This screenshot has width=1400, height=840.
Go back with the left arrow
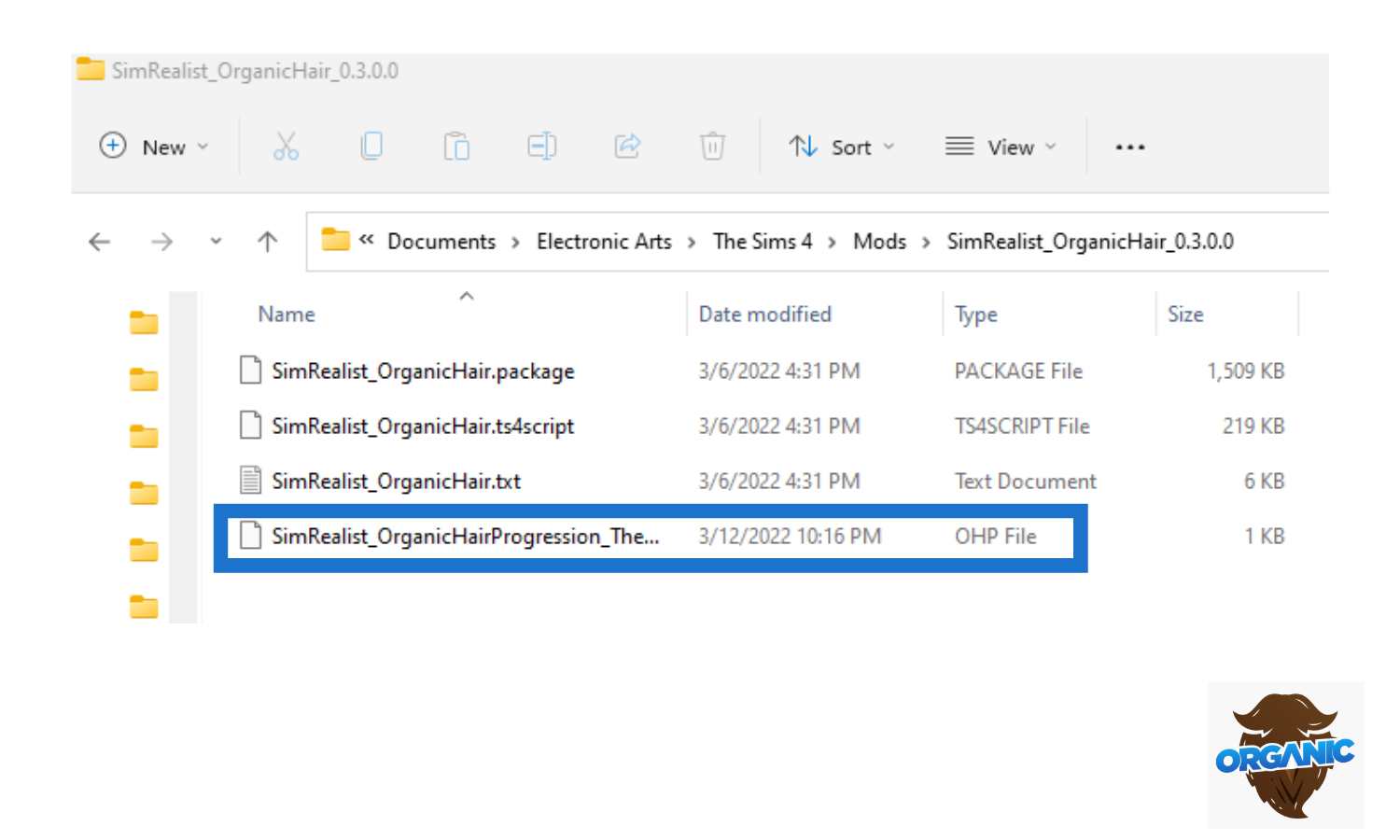tap(99, 243)
